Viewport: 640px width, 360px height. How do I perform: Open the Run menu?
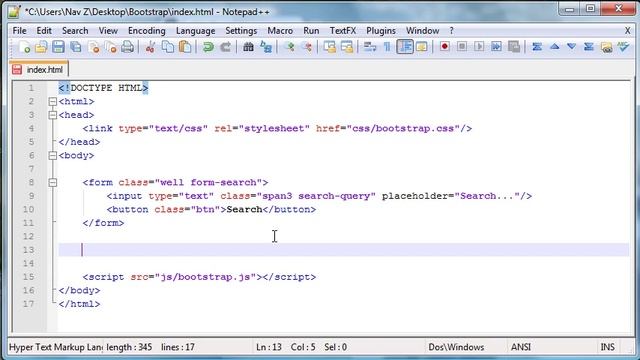311,31
